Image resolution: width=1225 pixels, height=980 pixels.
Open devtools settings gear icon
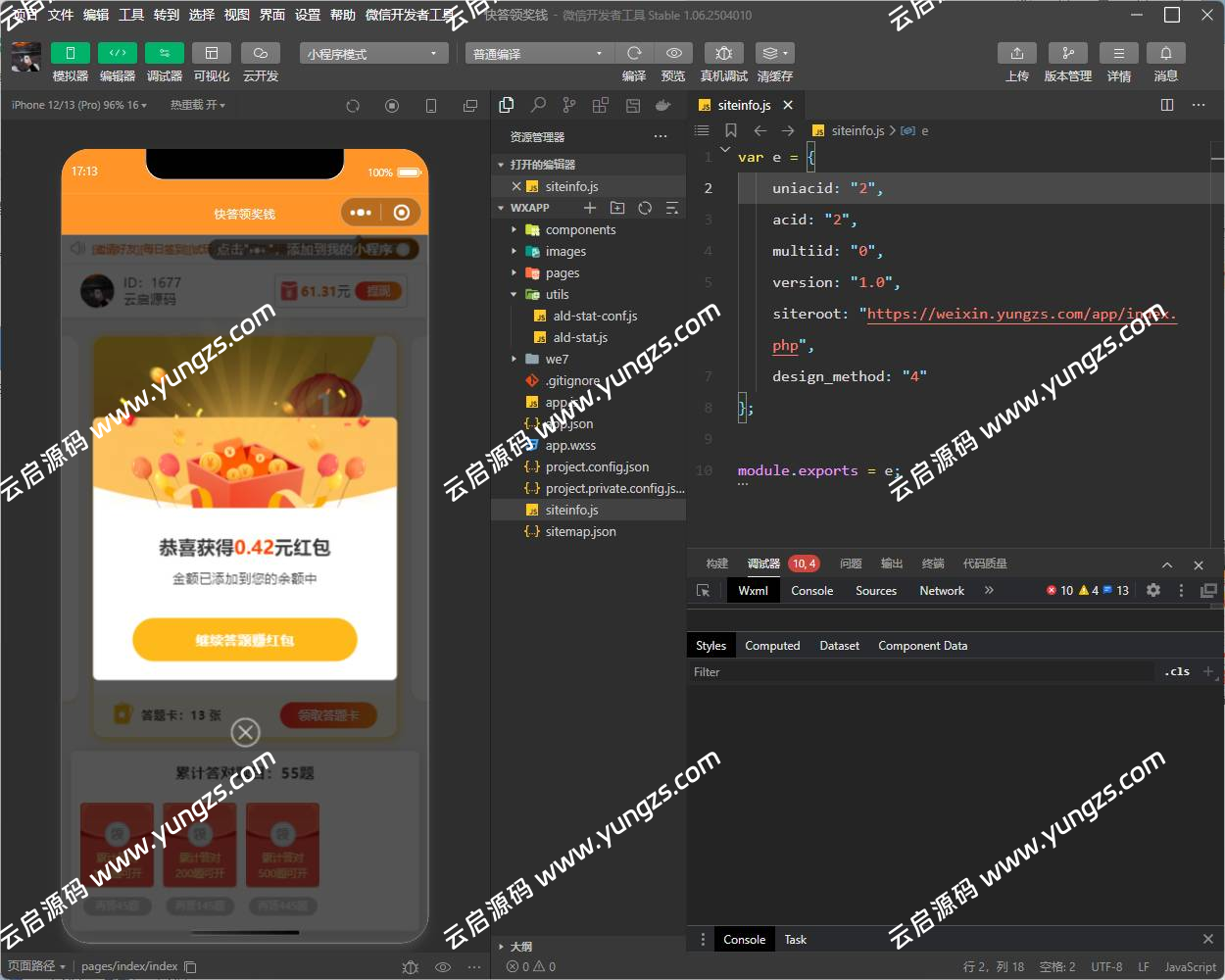coord(1153,590)
